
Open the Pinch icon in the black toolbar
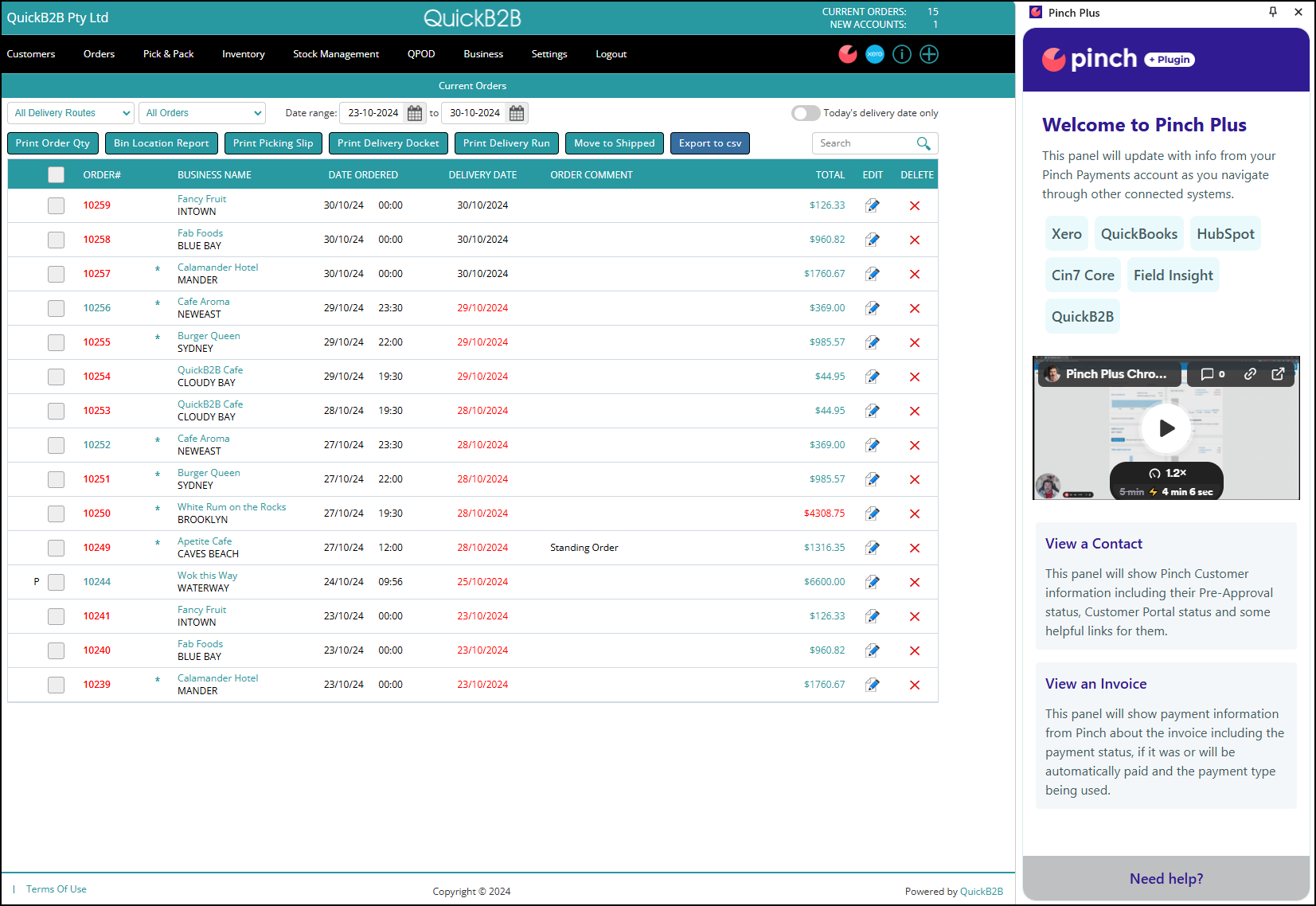(x=848, y=54)
